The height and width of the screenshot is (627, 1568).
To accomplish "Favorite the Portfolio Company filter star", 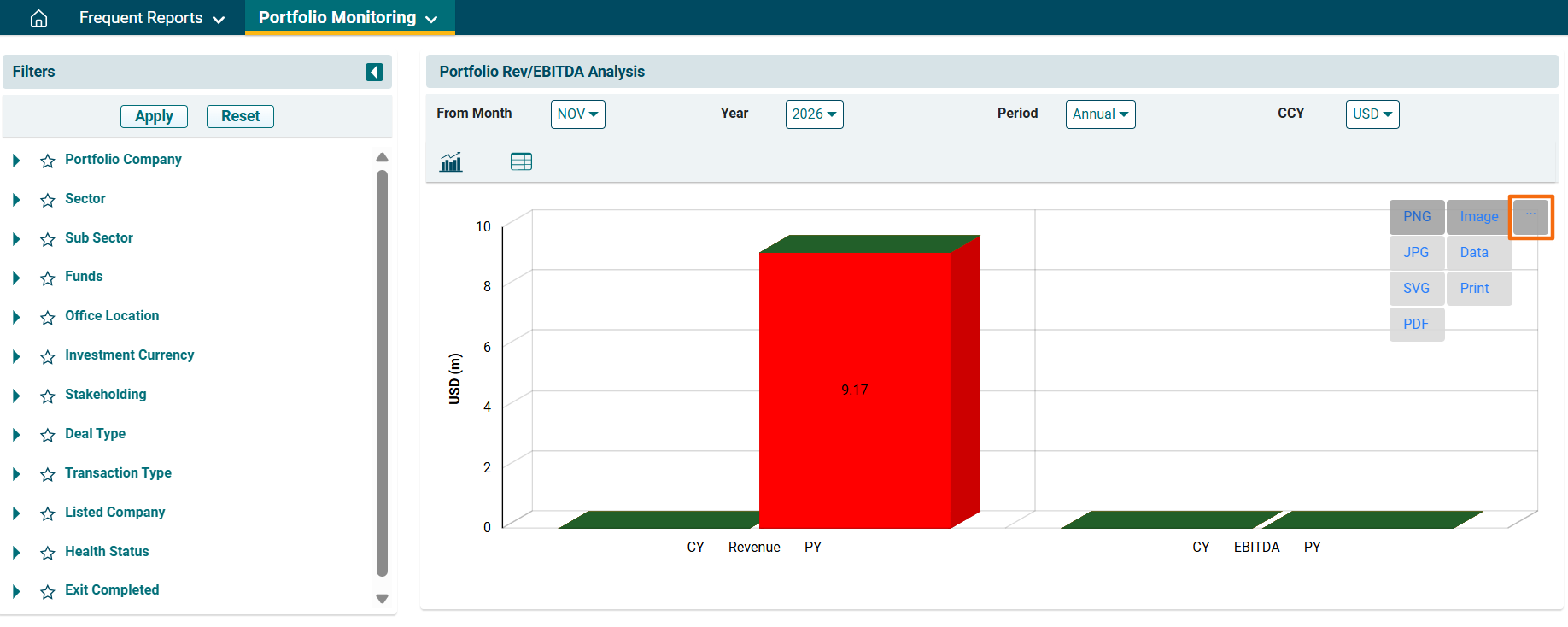I will [x=48, y=161].
